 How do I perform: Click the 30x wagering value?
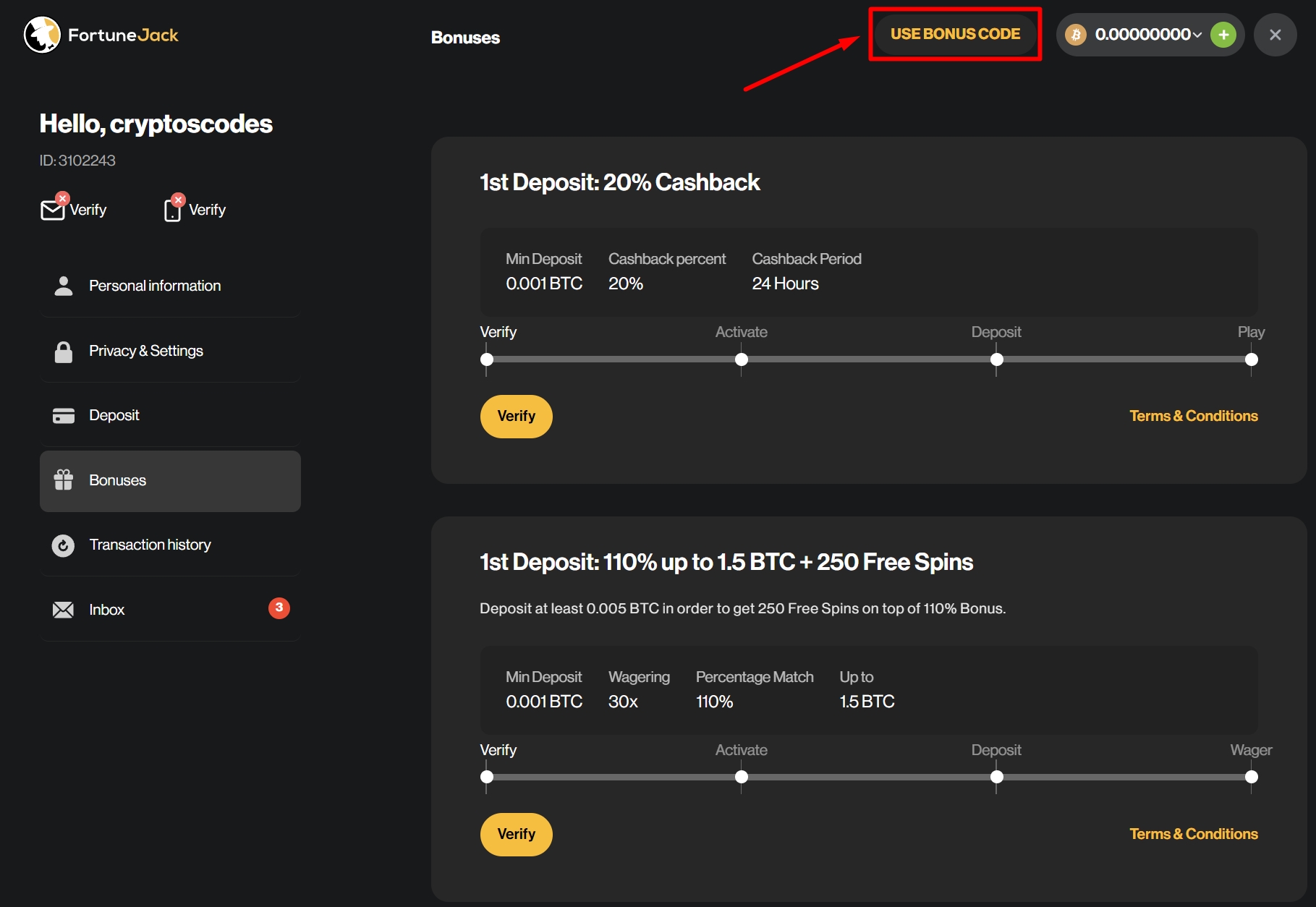tap(623, 702)
